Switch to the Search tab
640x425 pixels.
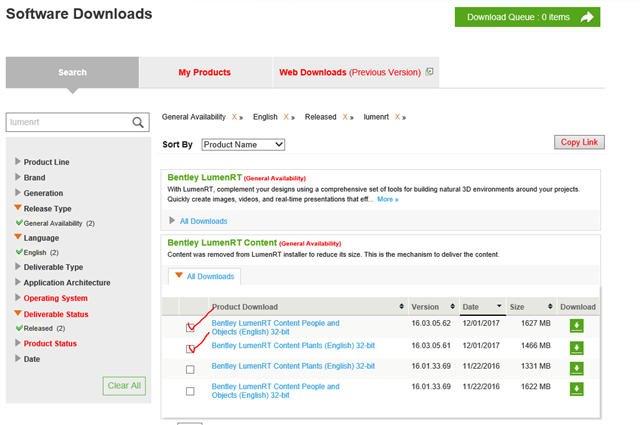(72, 72)
